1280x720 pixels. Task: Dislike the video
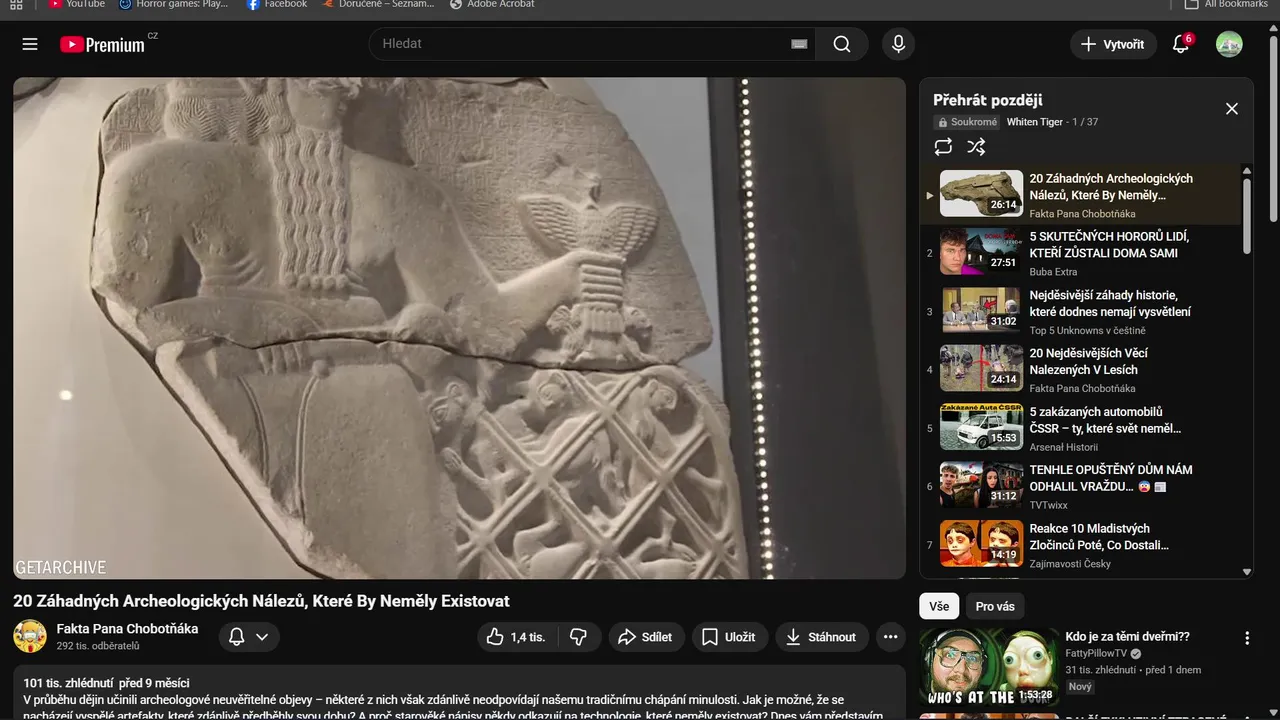tap(578, 637)
